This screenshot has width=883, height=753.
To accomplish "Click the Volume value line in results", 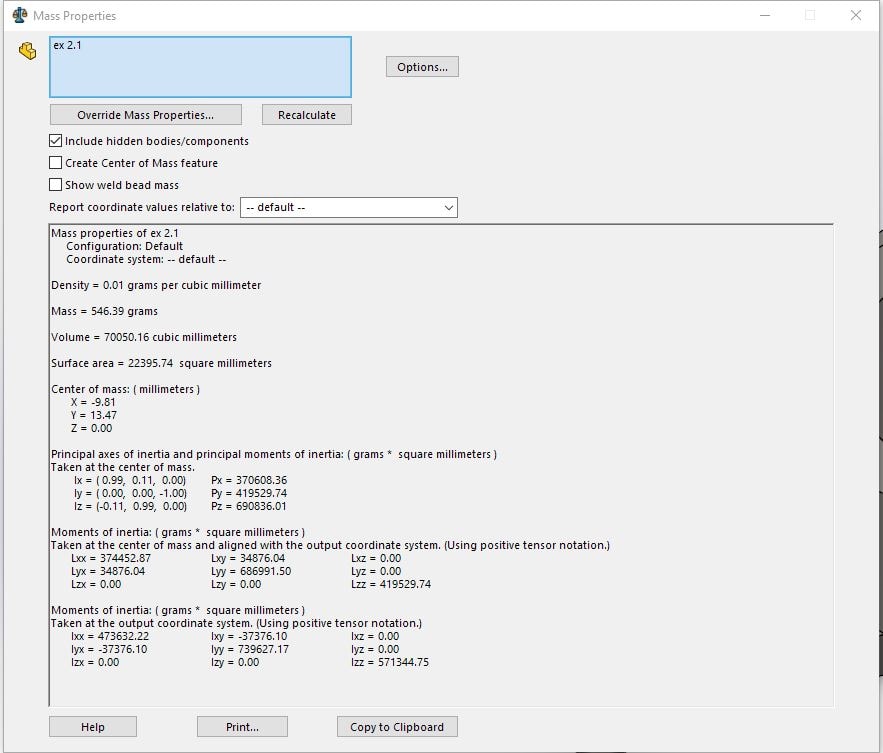I will pyautogui.click(x=144, y=337).
